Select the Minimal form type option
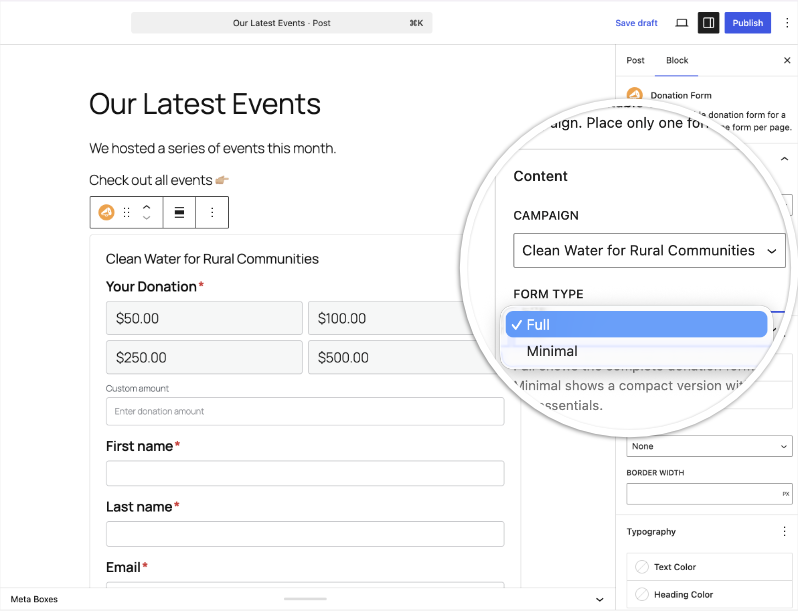This screenshot has height=611, width=798. (x=636, y=351)
